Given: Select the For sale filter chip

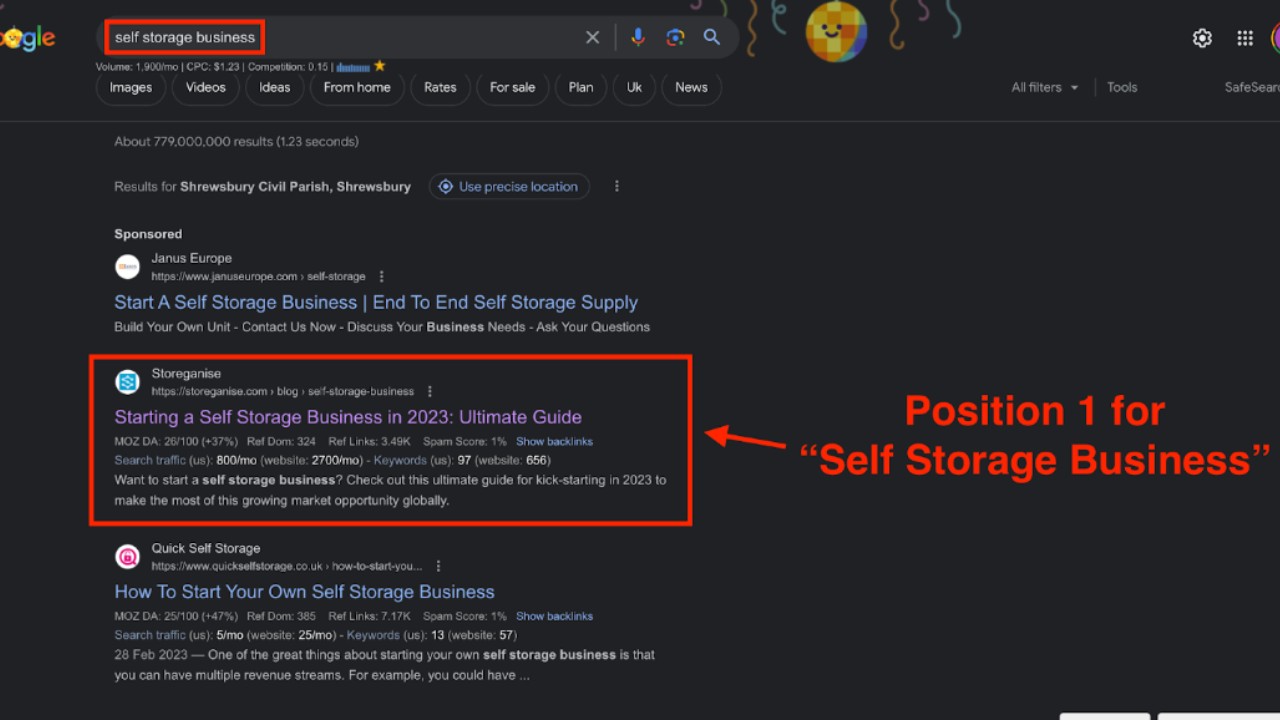Looking at the screenshot, I should coord(512,87).
